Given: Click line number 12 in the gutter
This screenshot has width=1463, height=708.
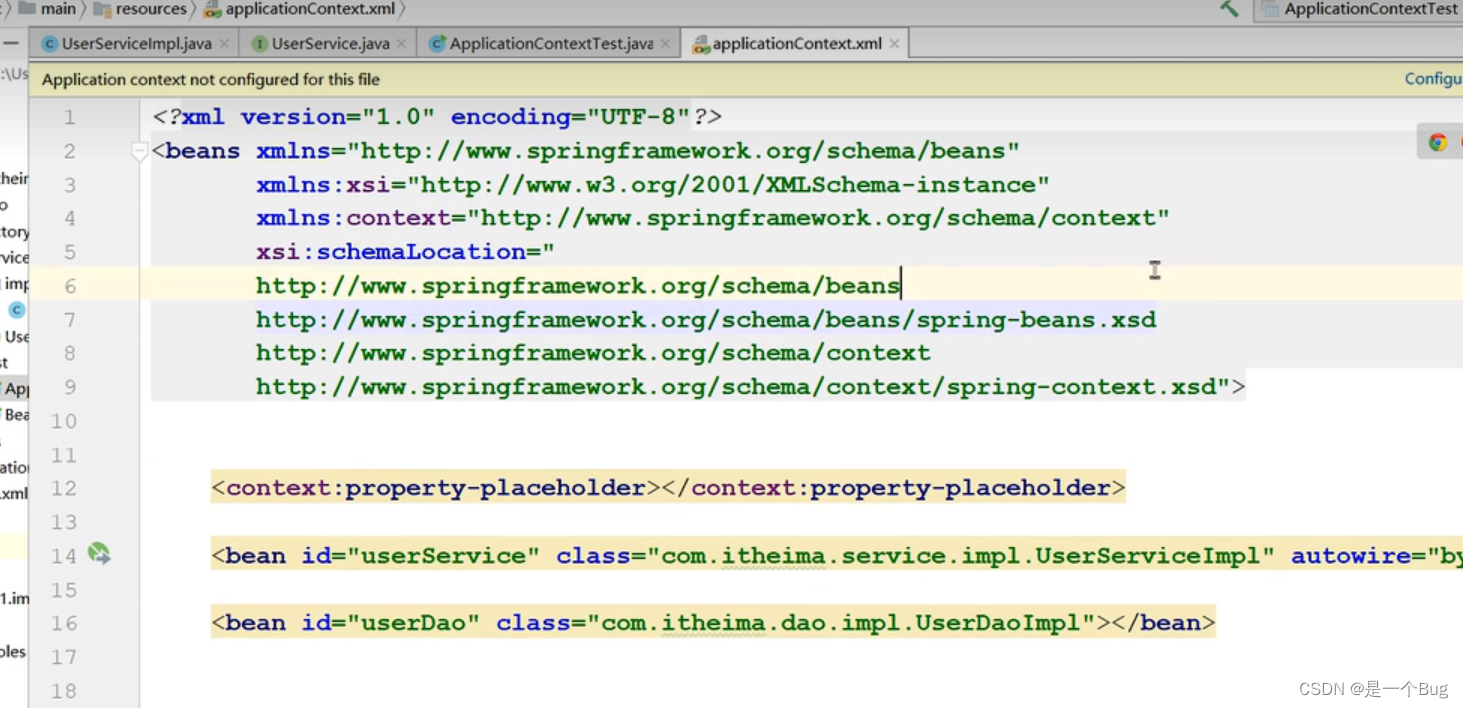Looking at the screenshot, I should [x=64, y=488].
